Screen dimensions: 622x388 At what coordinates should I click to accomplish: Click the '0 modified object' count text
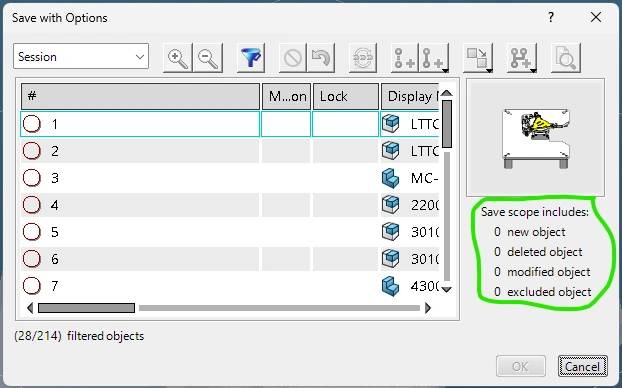[x=542, y=272]
